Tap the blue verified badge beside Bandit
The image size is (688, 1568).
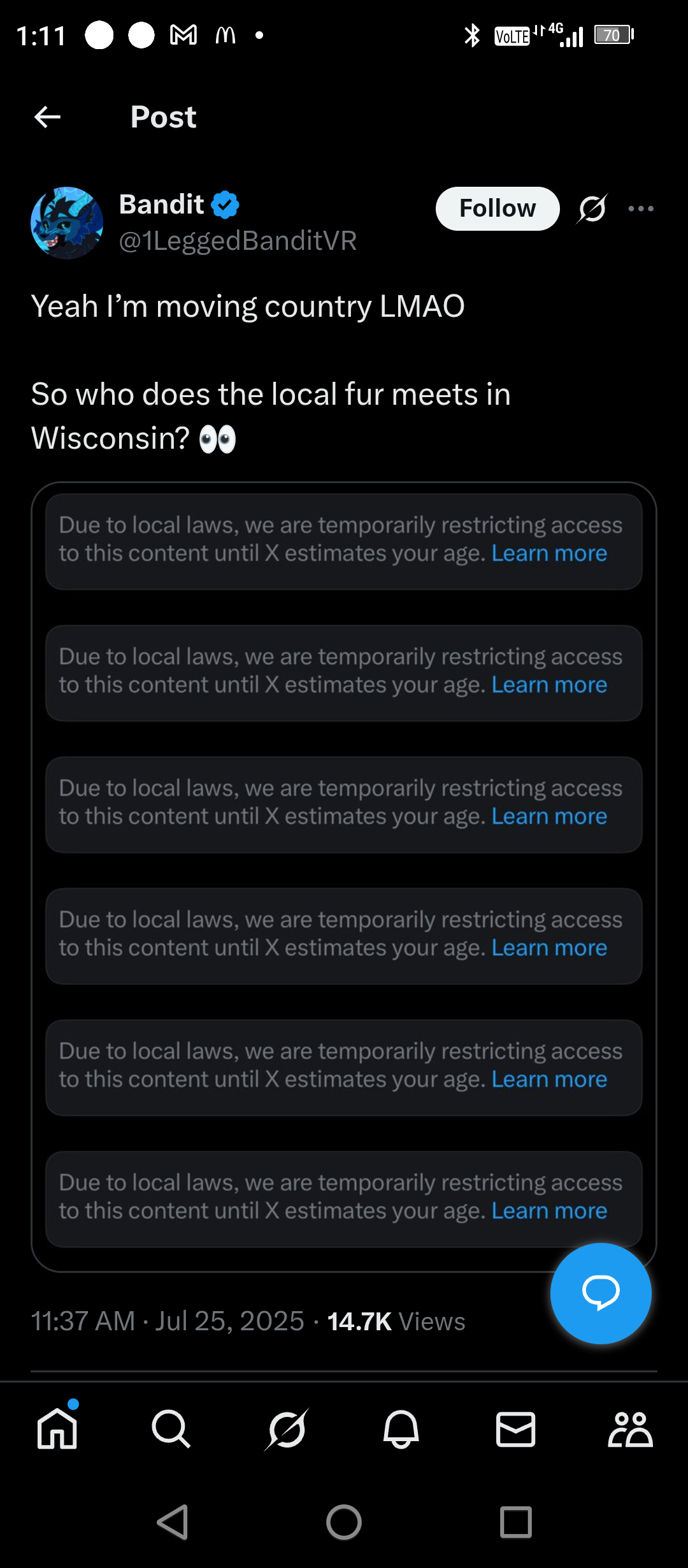point(225,205)
